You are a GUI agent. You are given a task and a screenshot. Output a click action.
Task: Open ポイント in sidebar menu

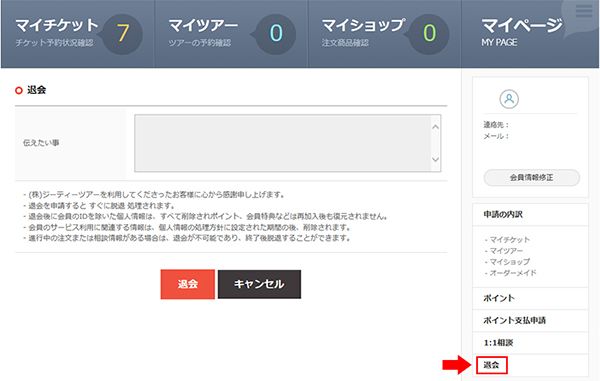[530, 298]
